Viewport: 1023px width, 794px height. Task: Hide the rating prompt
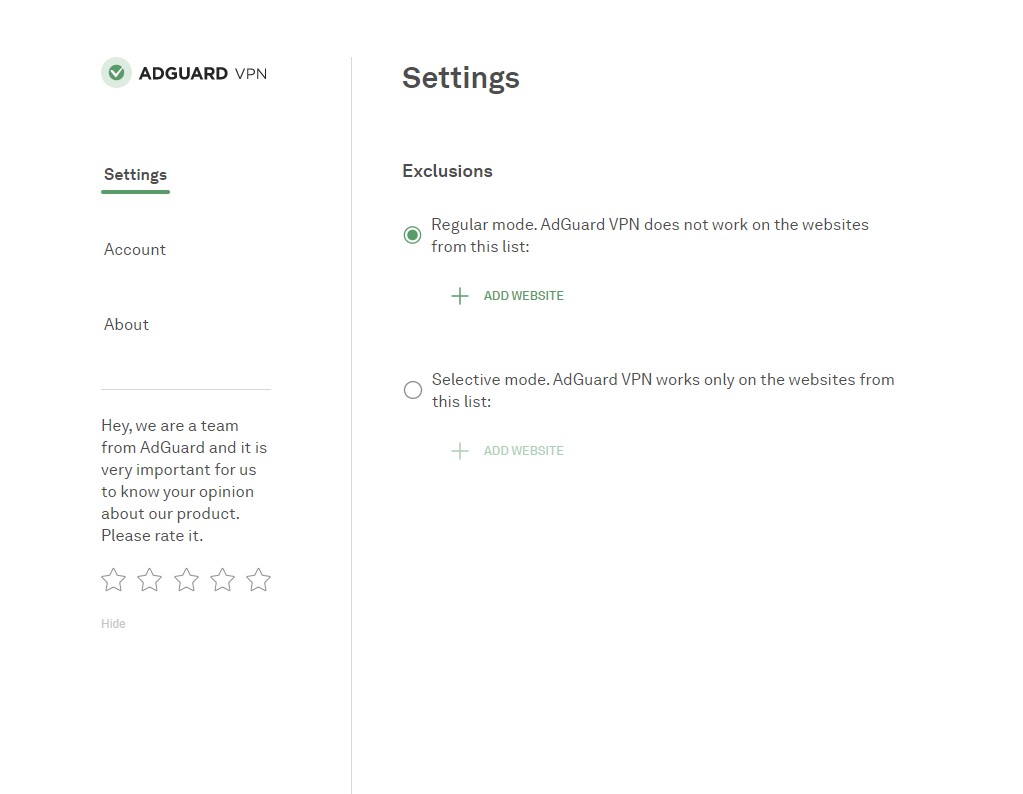pyautogui.click(x=113, y=624)
